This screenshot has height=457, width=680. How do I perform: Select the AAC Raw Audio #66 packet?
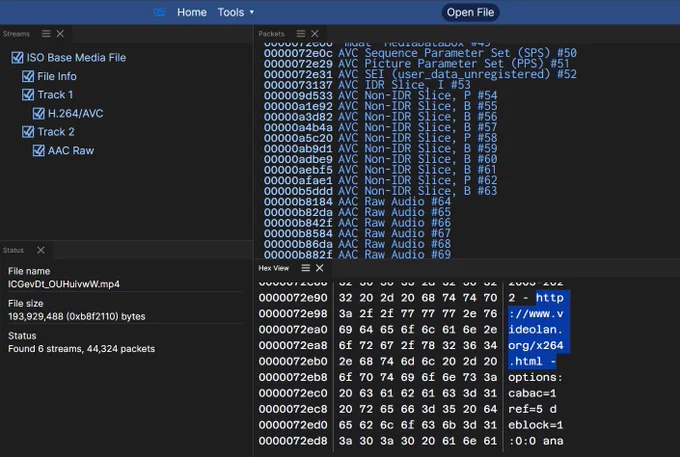click(x=357, y=223)
